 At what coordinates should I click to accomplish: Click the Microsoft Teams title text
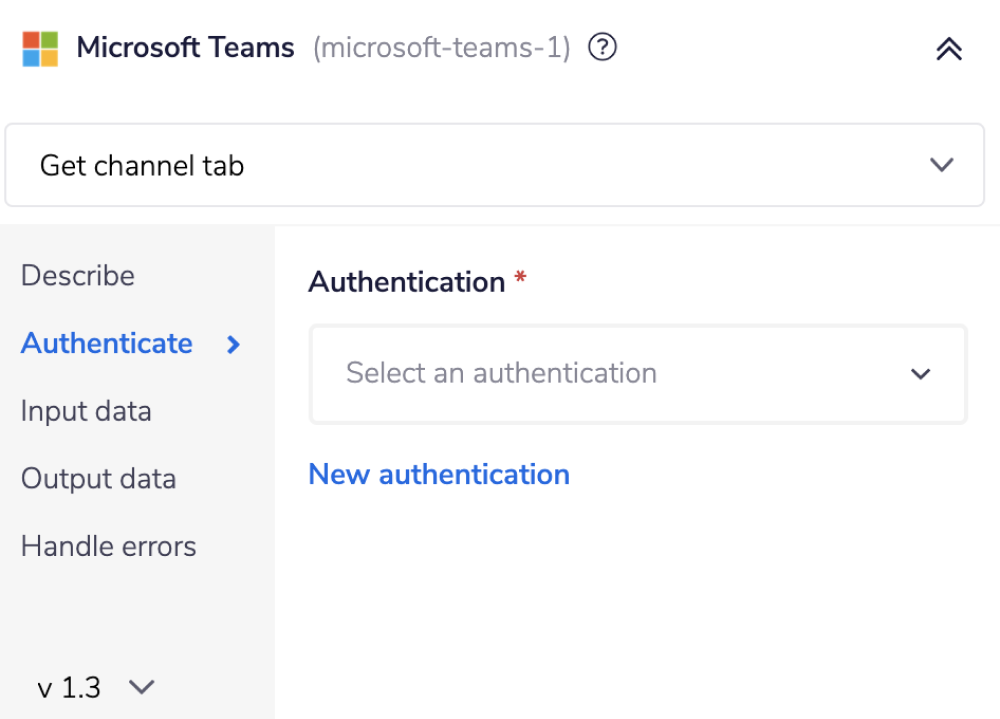point(185,47)
